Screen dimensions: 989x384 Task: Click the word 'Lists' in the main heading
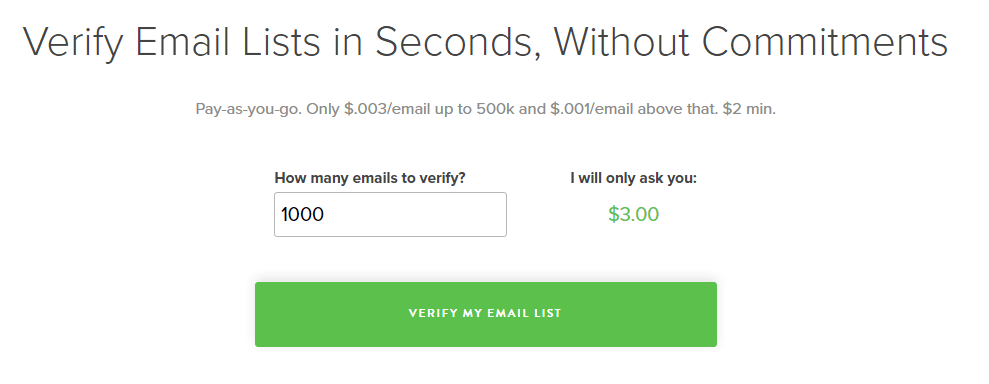(278, 42)
